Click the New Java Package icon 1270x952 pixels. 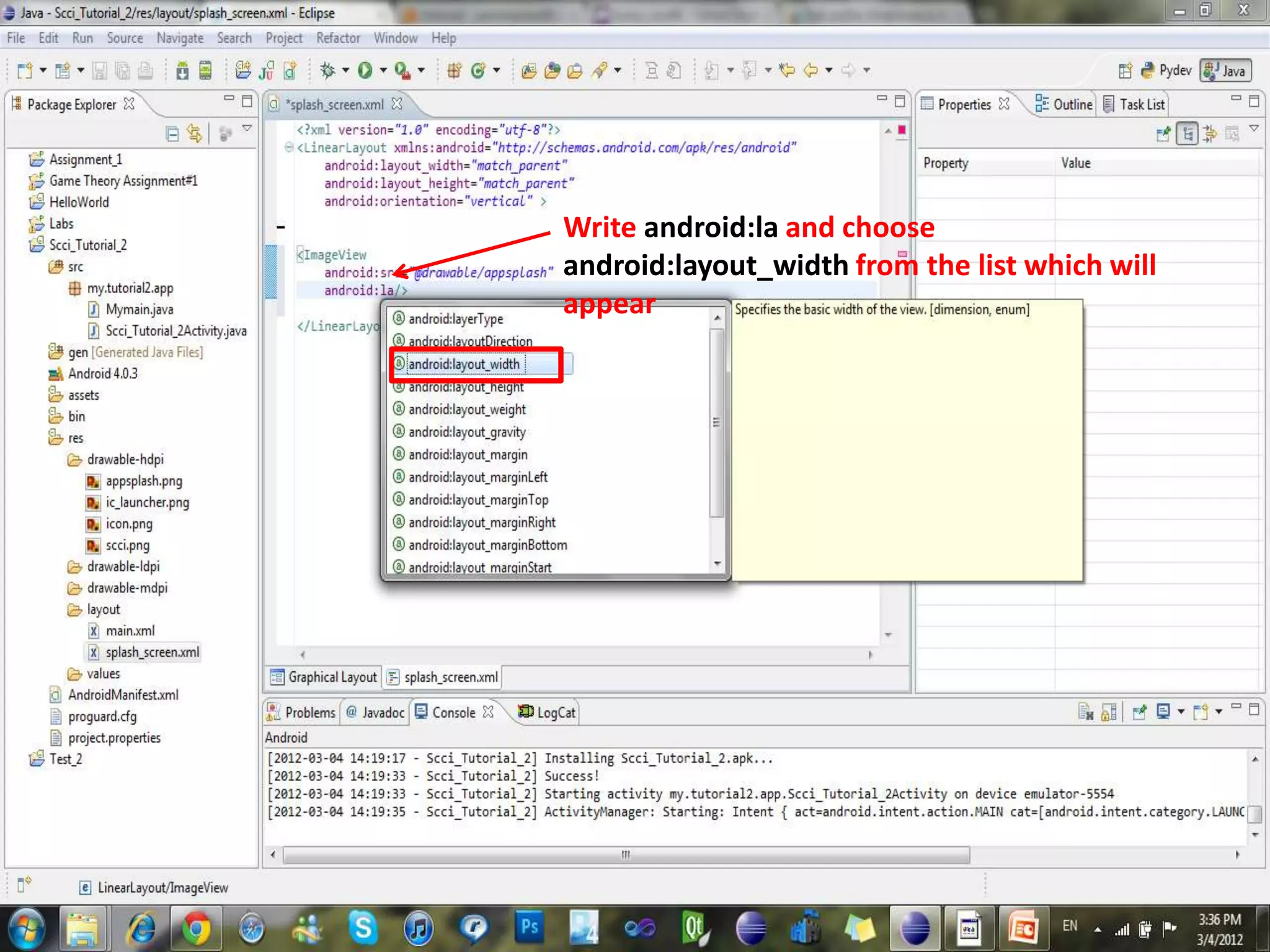tap(453, 71)
